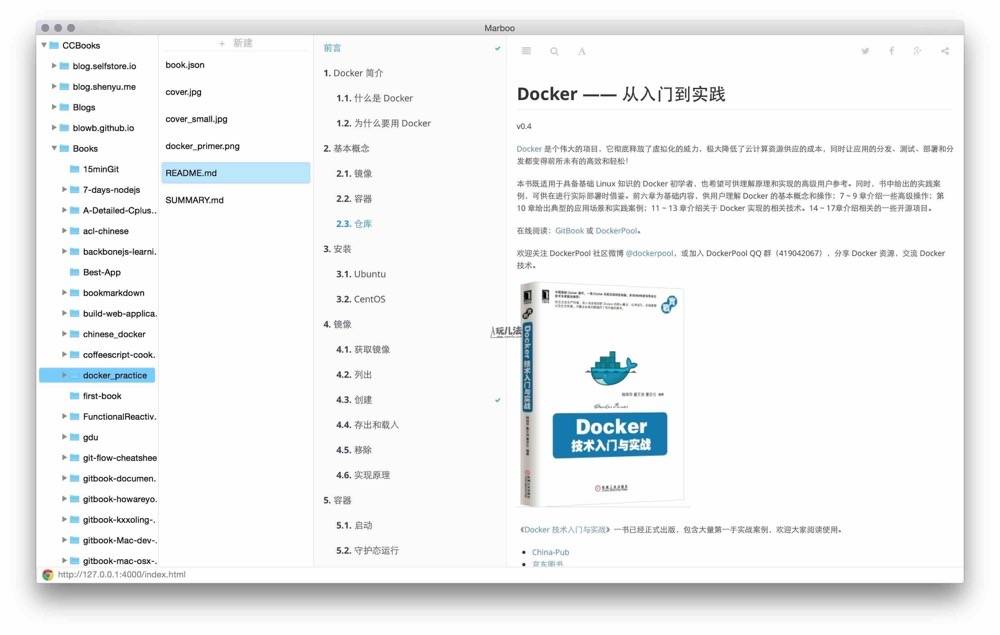Image resolution: width=1000 pixels, height=635 pixels.
Task: Open section 3.2. CentOS
Action: coord(361,299)
